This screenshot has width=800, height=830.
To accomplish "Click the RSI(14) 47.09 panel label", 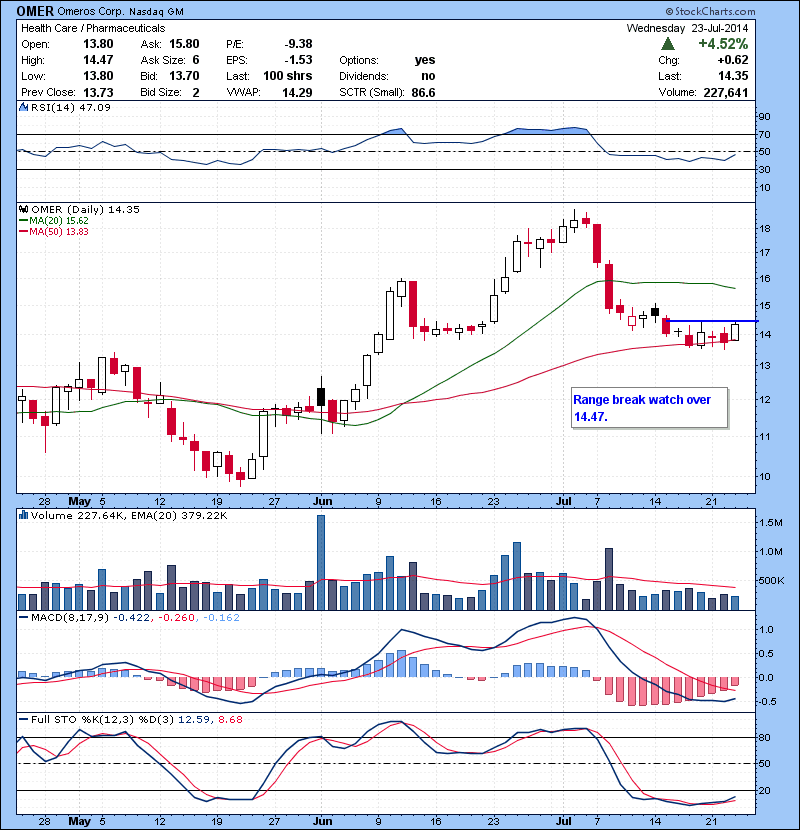I will coord(70,107).
